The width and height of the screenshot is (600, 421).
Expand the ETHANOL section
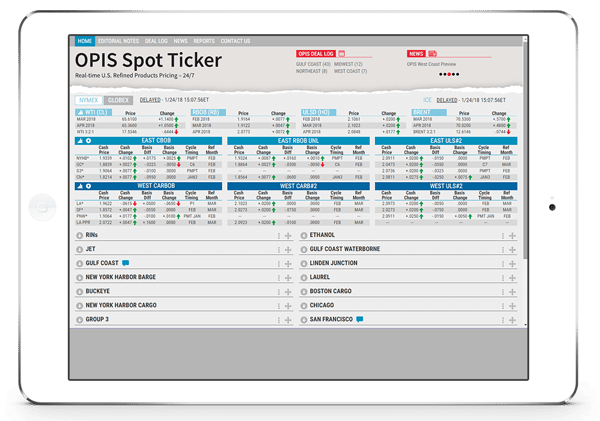(x=304, y=235)
